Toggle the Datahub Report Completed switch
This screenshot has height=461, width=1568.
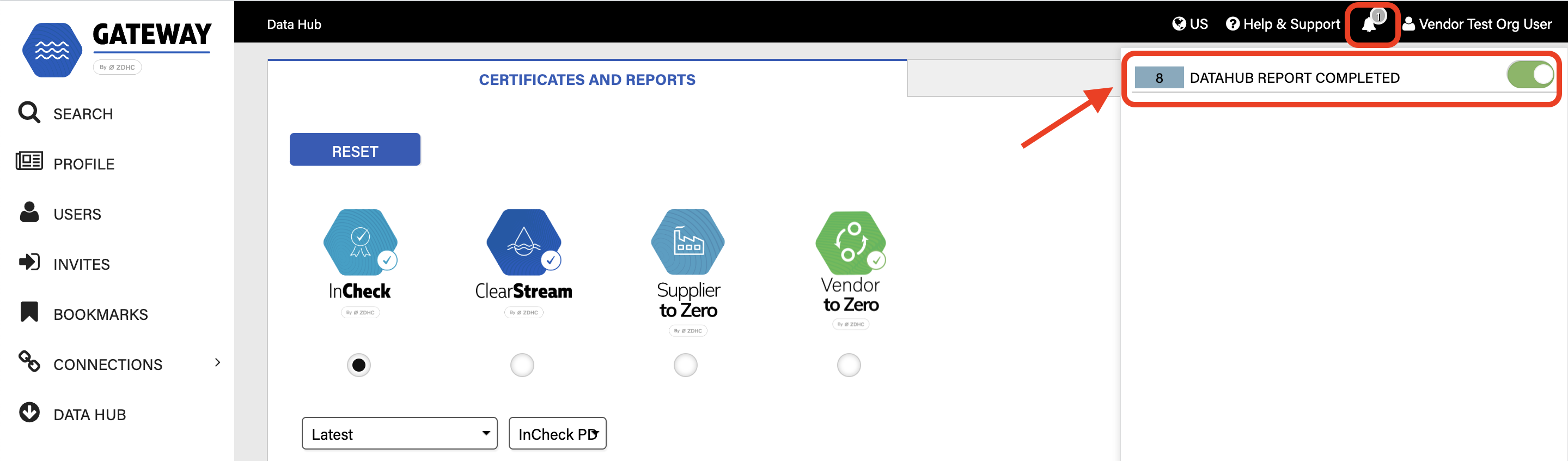(x=1530, y=75)
